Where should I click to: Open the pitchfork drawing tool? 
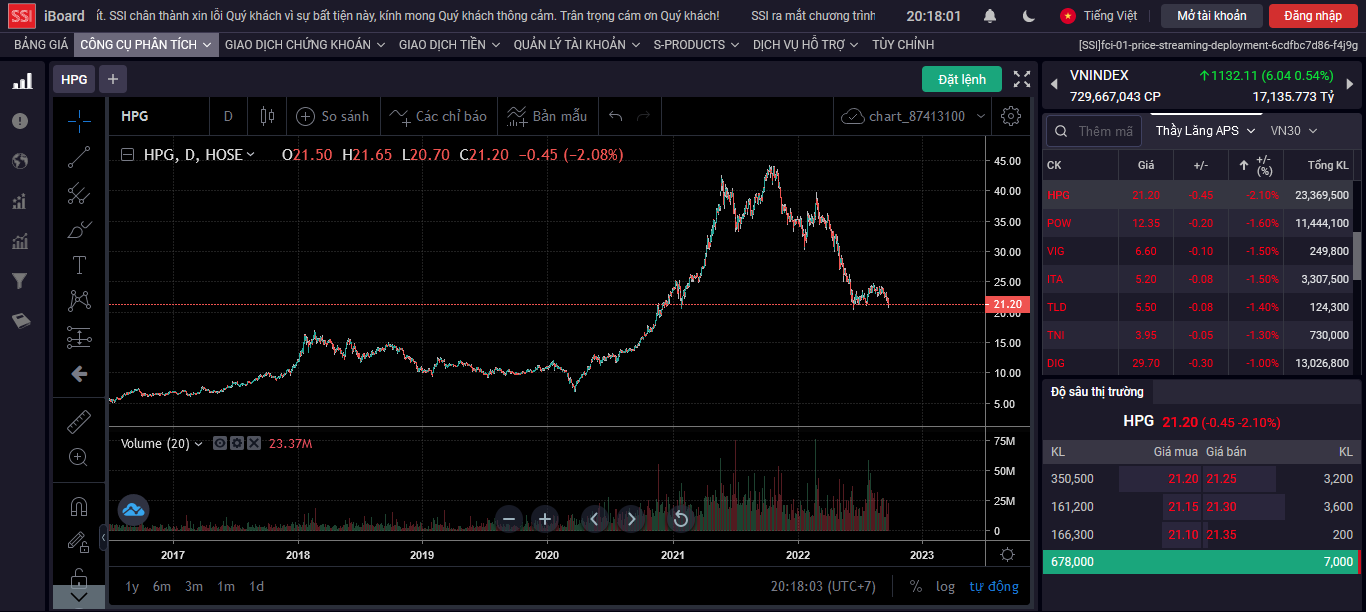(x=79, y=193)
